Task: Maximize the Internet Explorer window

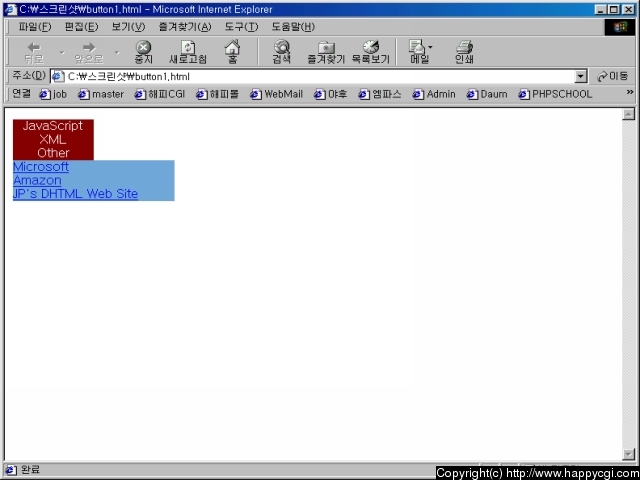Action: [x=613, y=9]
